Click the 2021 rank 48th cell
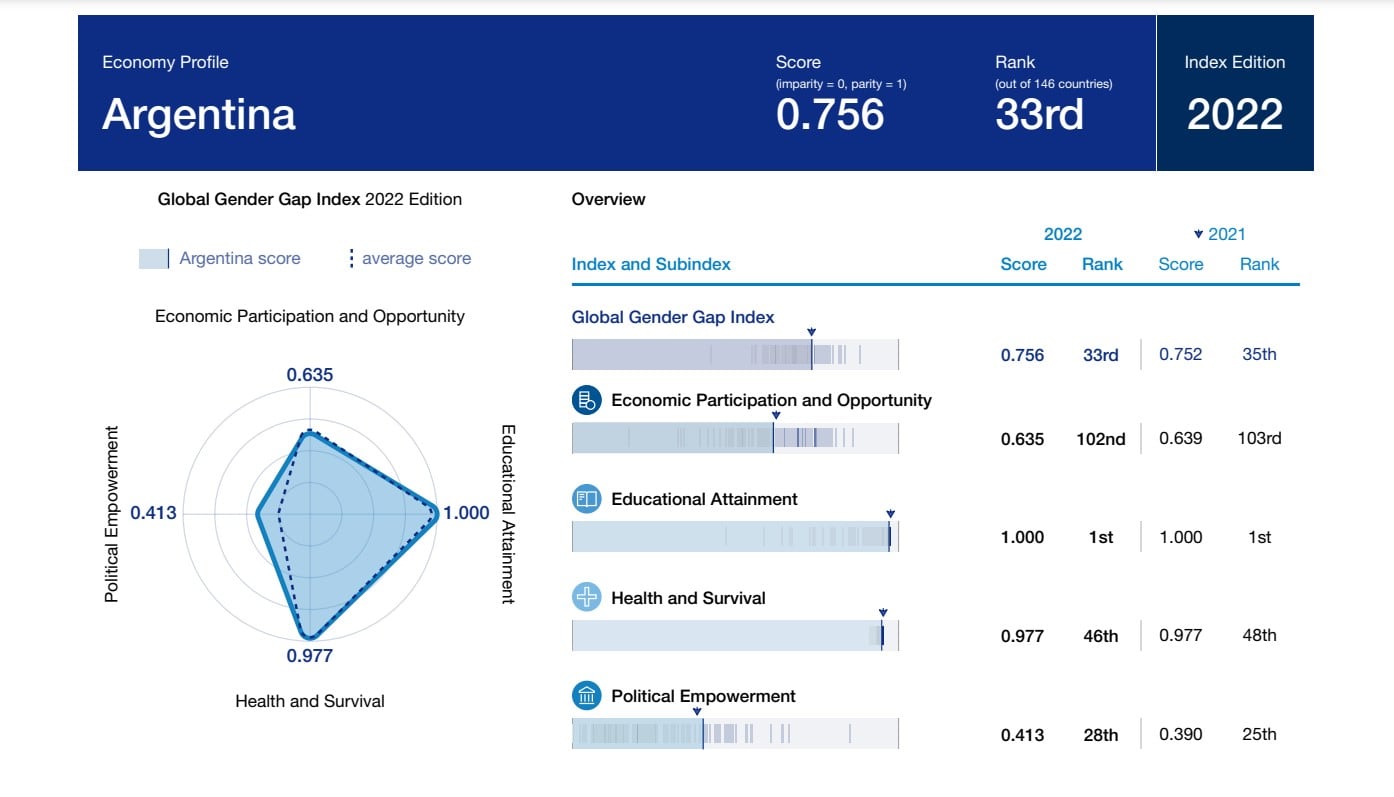 (1259, 635)
